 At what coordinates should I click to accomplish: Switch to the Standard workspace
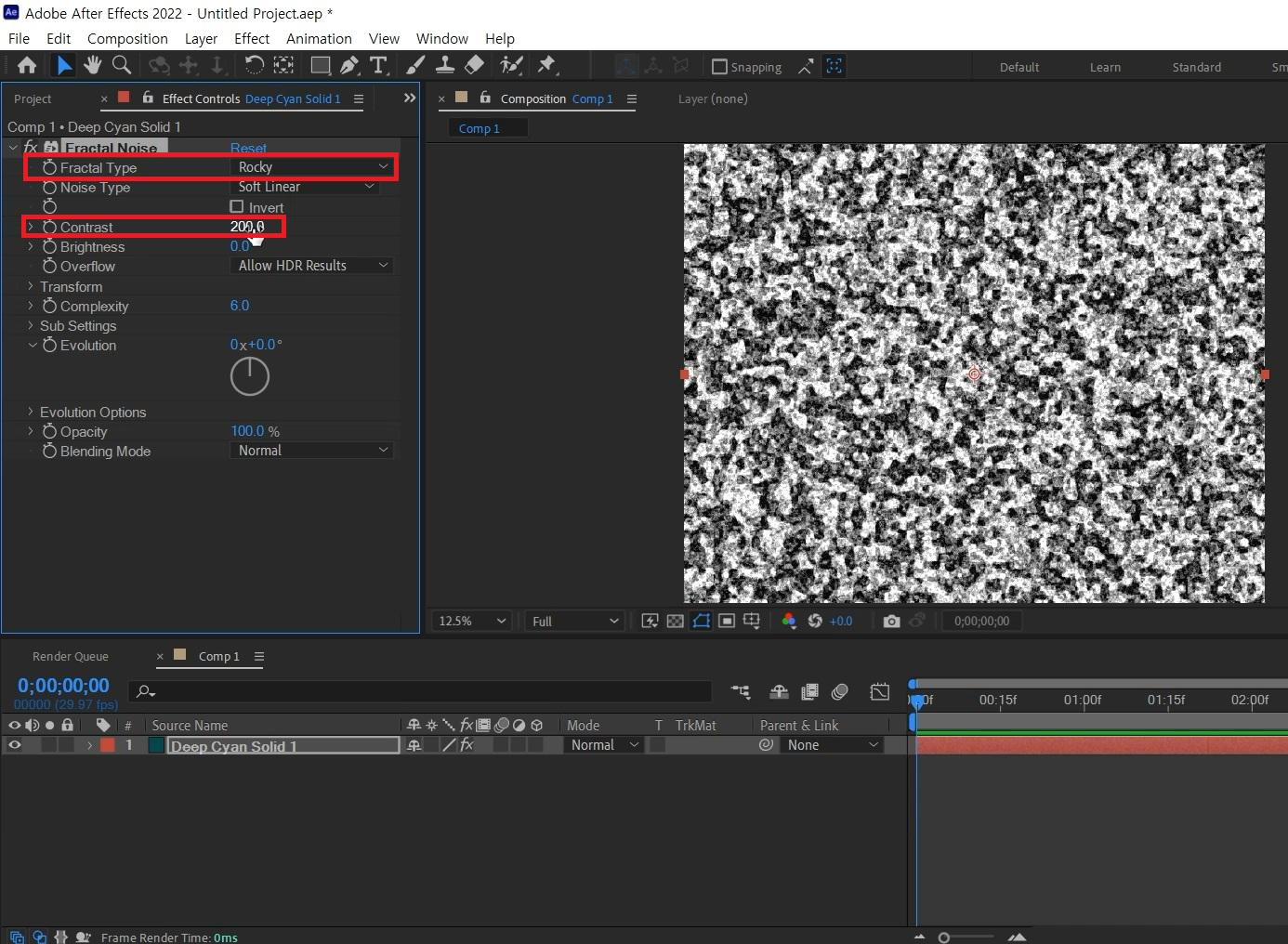coord(1196,67)
